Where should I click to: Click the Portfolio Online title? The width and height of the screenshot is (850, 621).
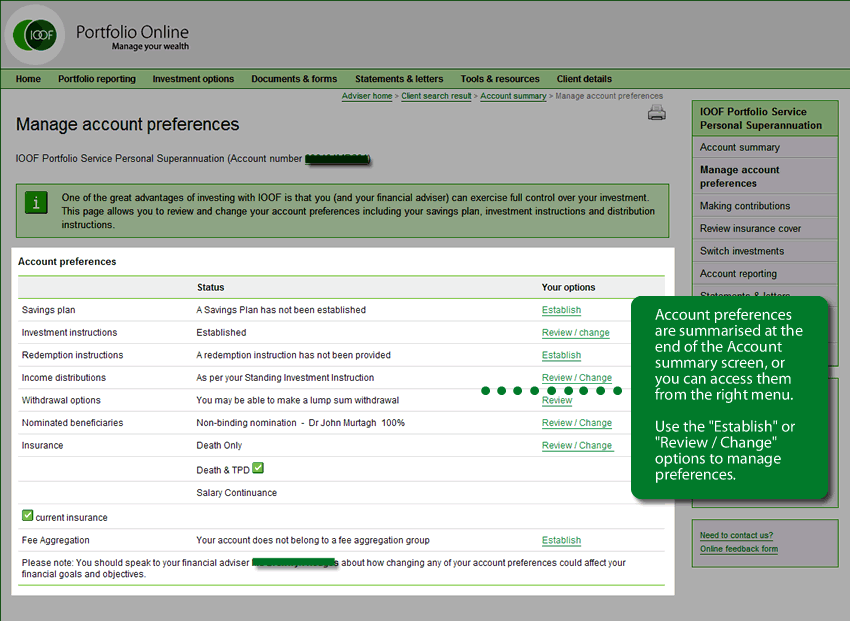coord(132,32)
